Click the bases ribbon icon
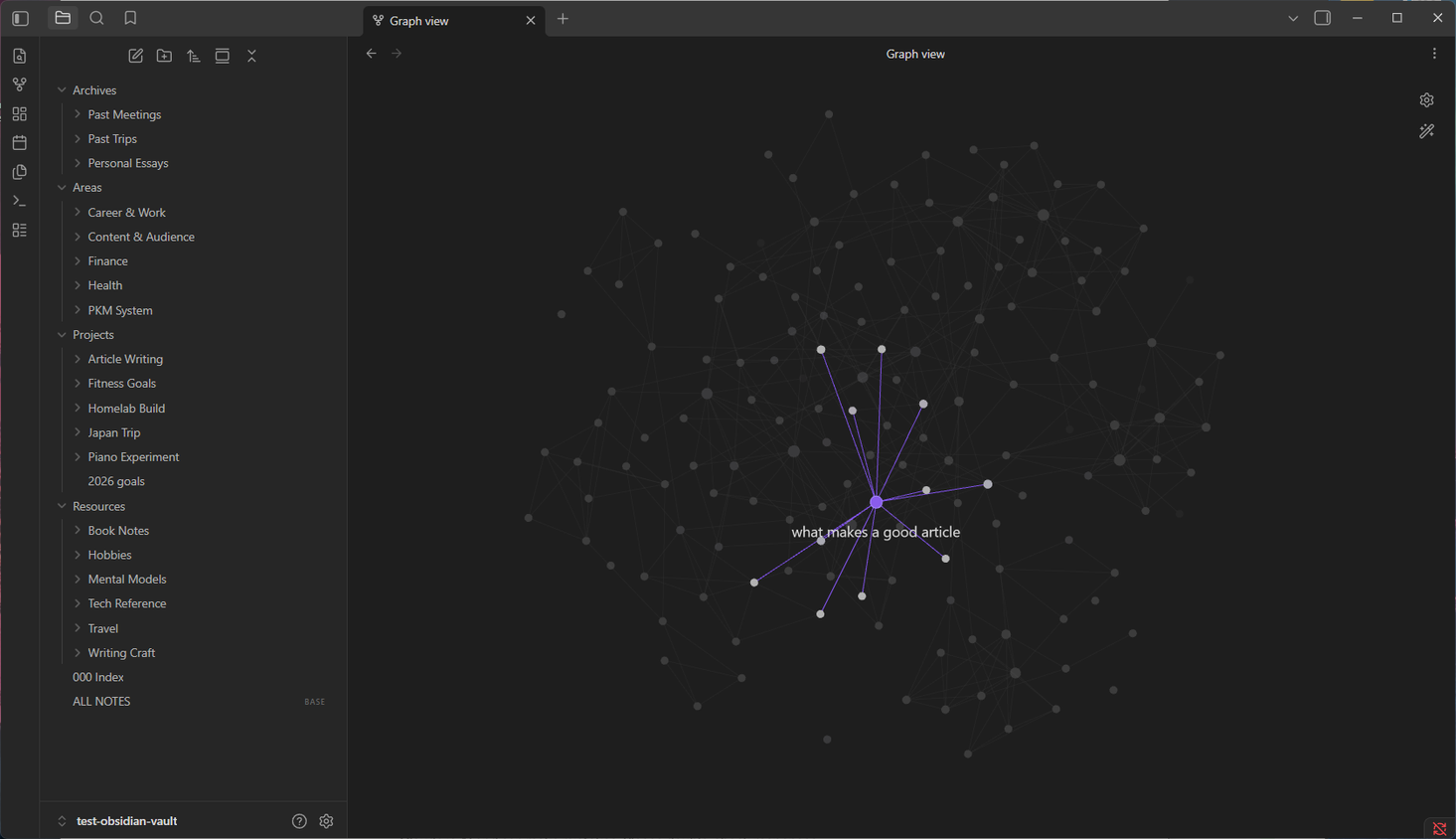This screenshot has width=1456, height=839. tap(20, 230)
